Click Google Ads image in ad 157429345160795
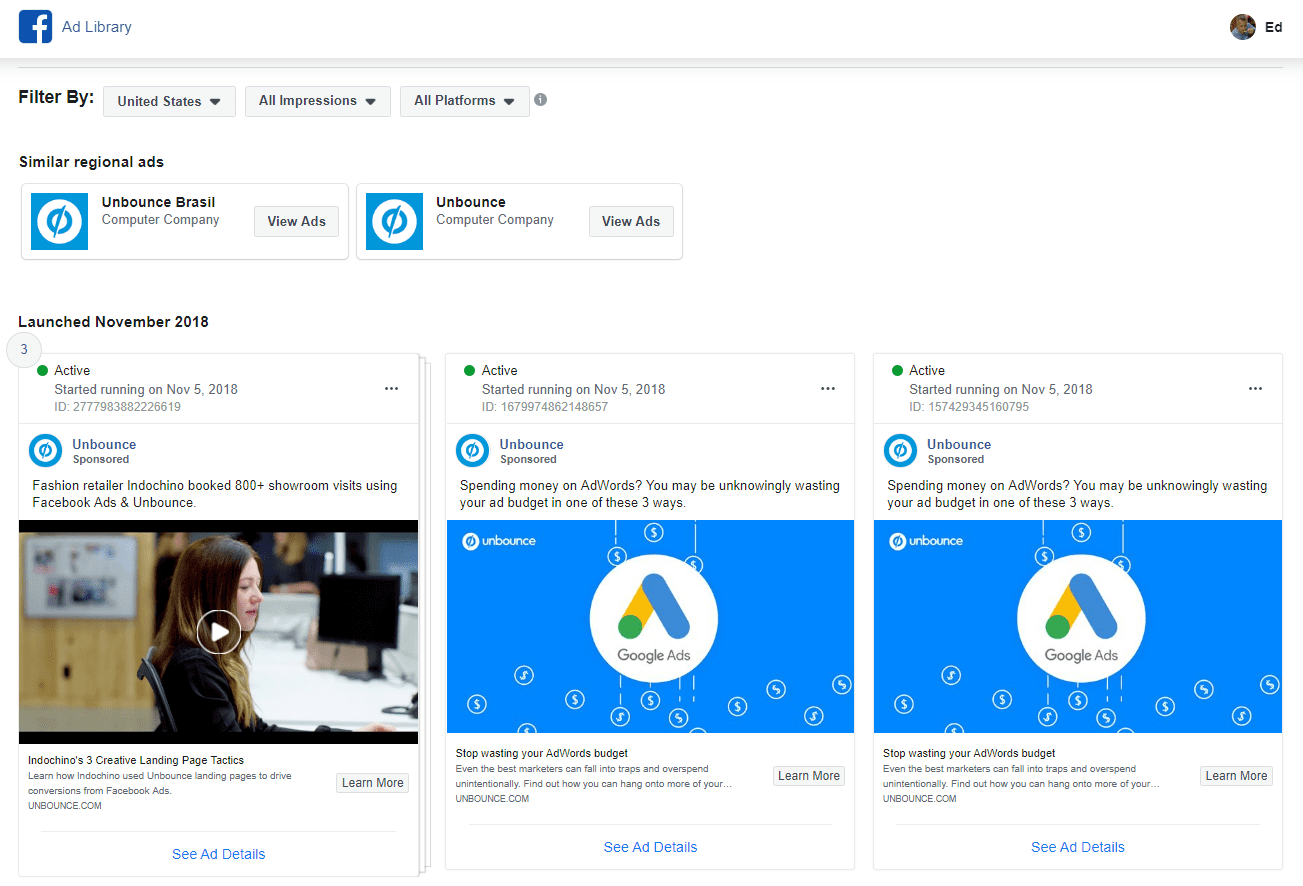The width and height of the screenshot is (1303, 886). tap(1078, 627)
